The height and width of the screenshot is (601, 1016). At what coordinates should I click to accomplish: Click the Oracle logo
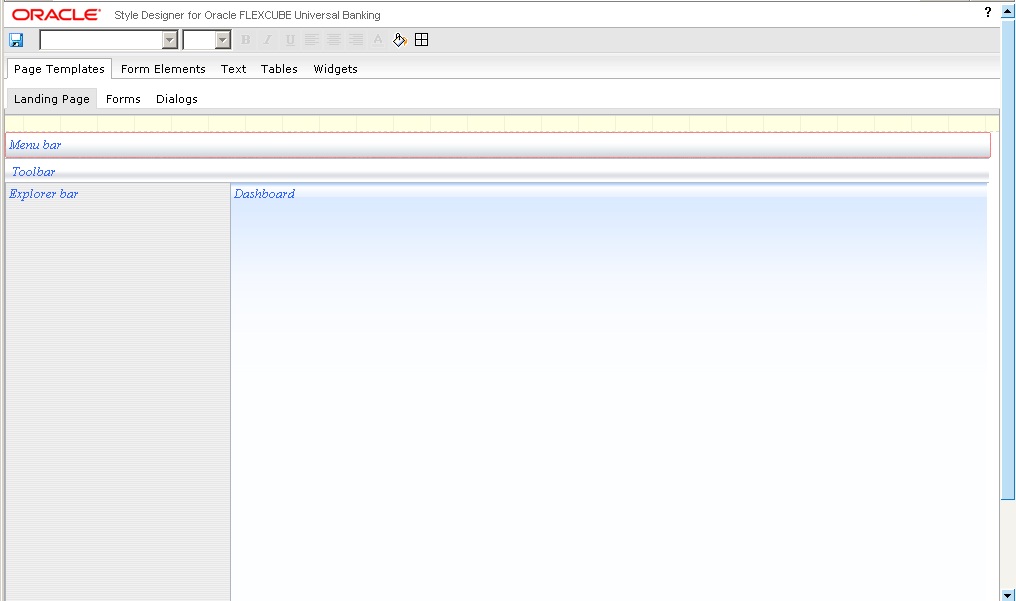(56, 14)
